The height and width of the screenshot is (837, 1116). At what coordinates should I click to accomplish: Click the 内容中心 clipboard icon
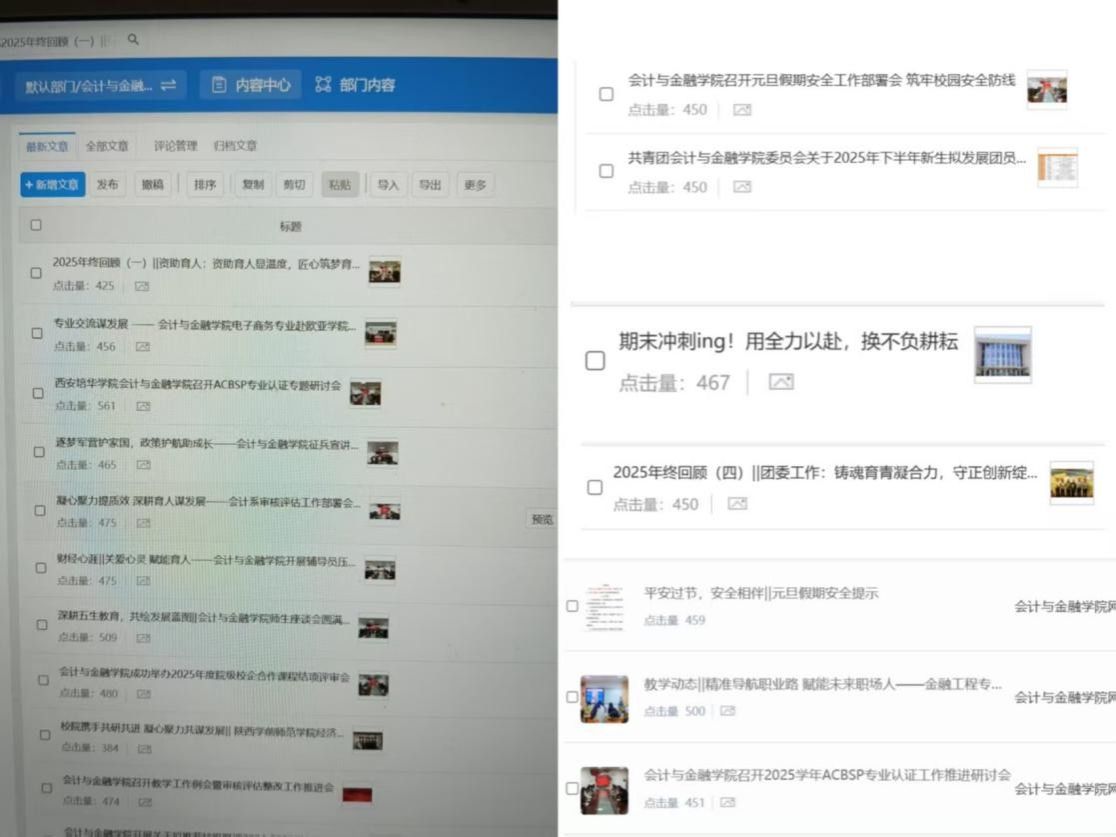click(x=219, y=86)
